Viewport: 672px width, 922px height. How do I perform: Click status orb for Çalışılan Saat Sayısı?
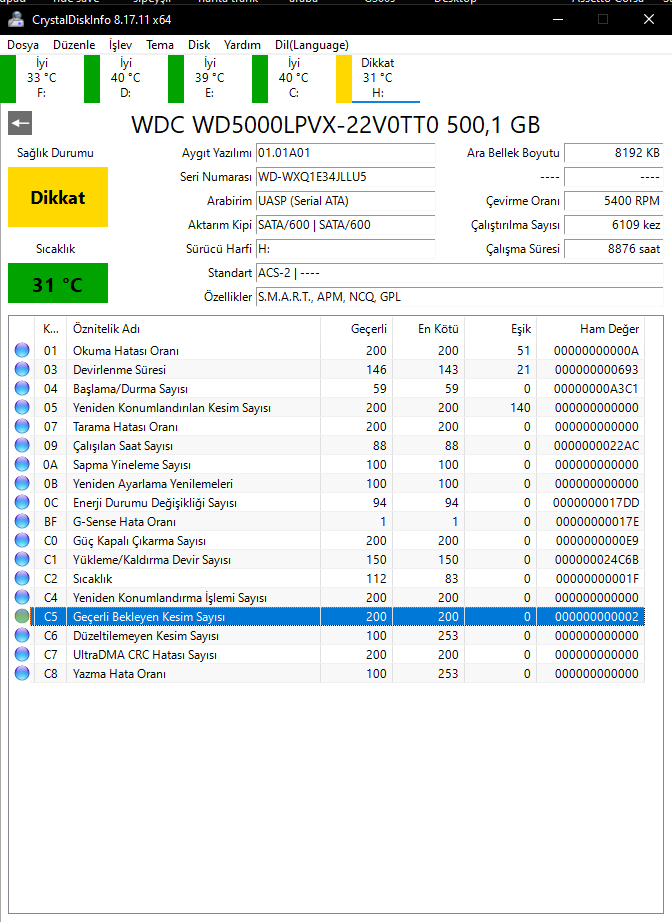point(22,446)
